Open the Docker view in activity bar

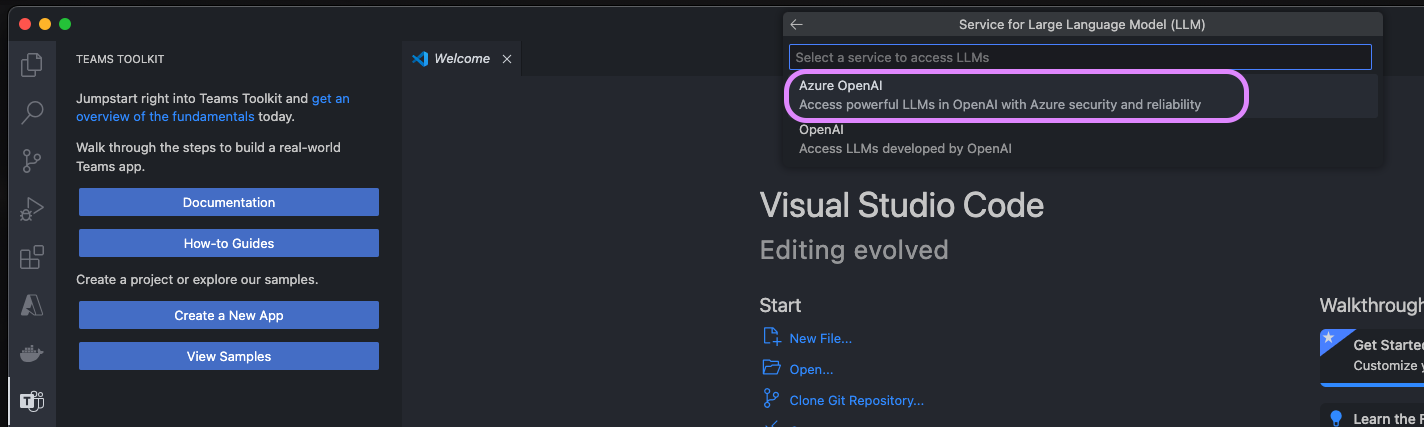[x=32, y=353]
